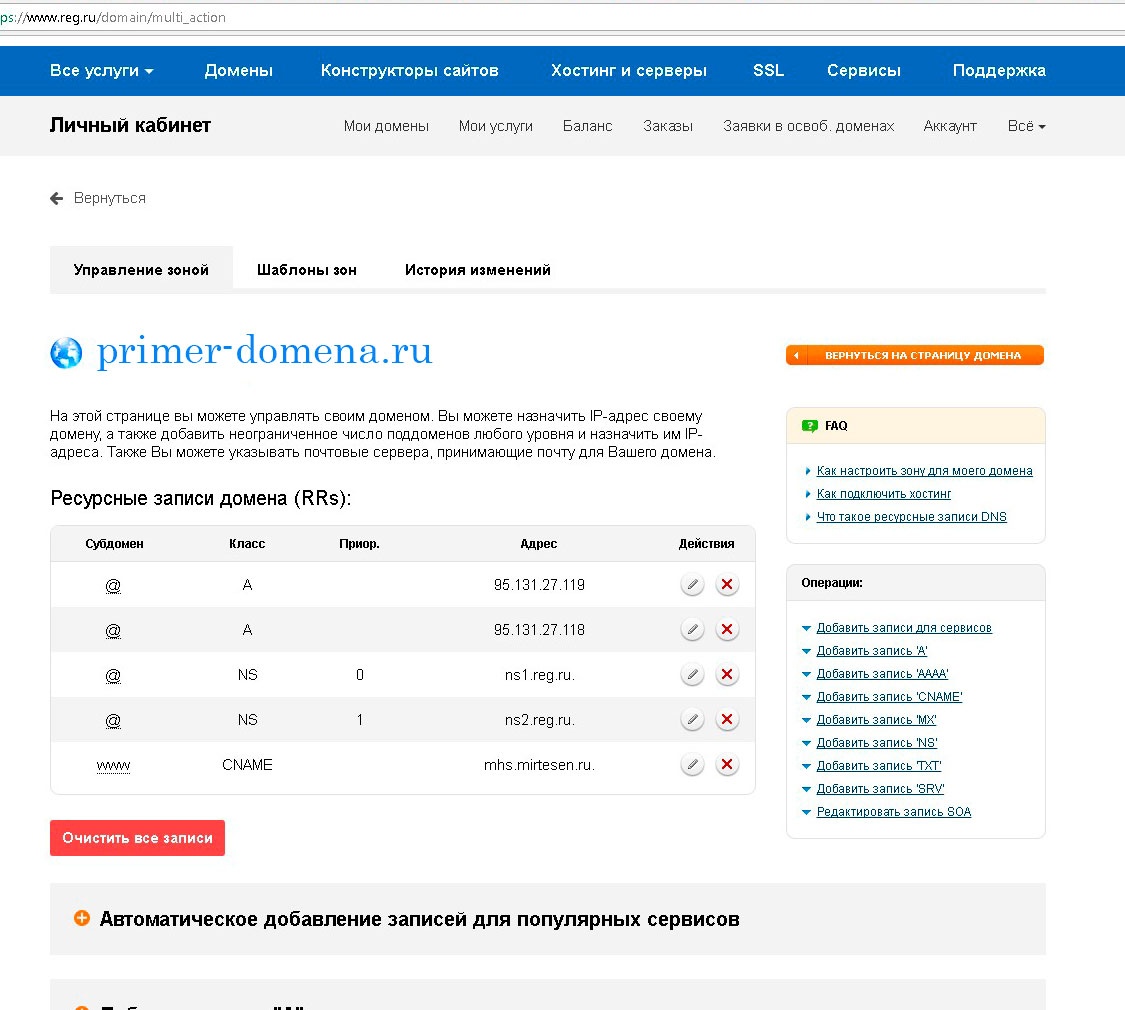This screenshot has height=1010, width=1125.
Task: Delete the A record 95.131.27.118
Action: pos(727,630)
